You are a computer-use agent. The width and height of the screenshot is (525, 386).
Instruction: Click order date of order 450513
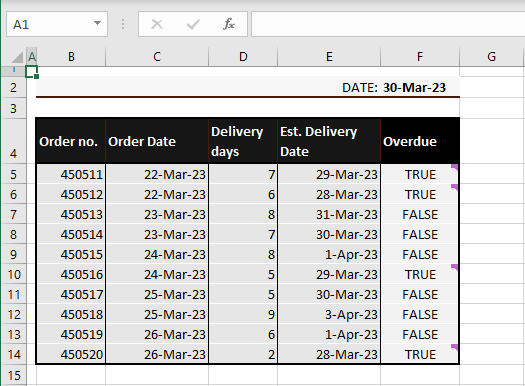tap(157, 214)
